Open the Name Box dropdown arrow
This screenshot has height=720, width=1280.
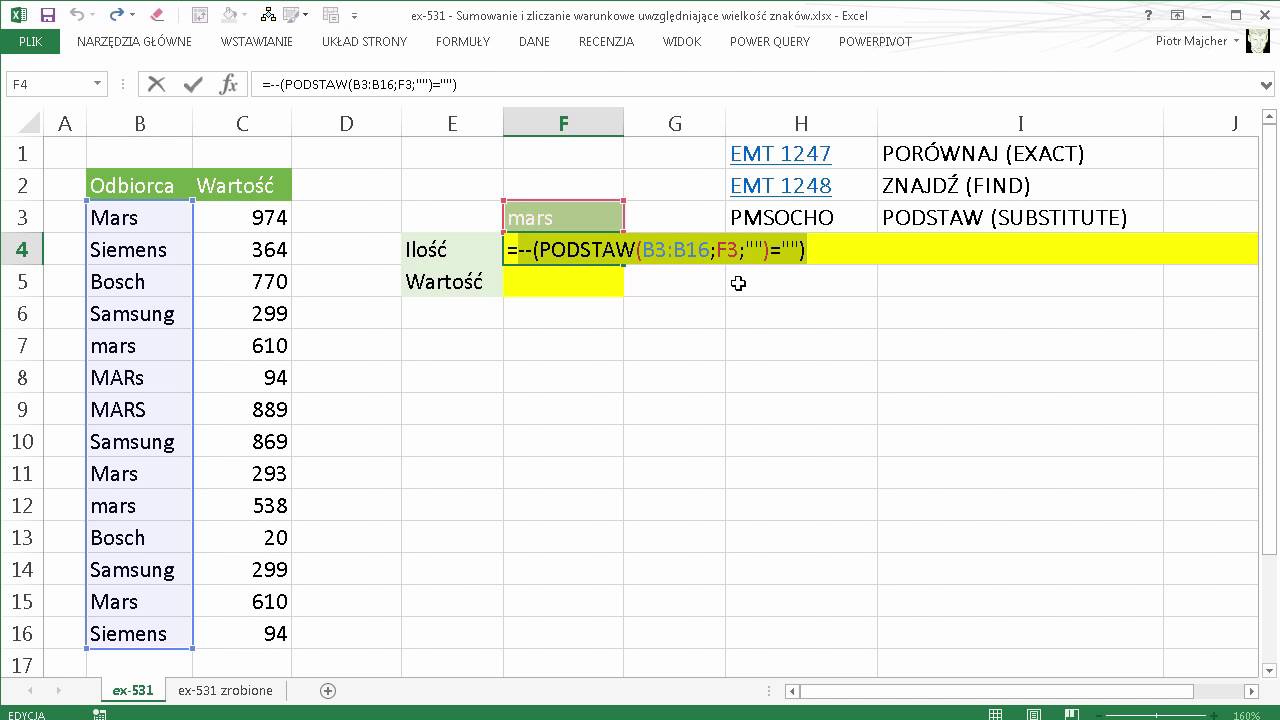(97, 85)
